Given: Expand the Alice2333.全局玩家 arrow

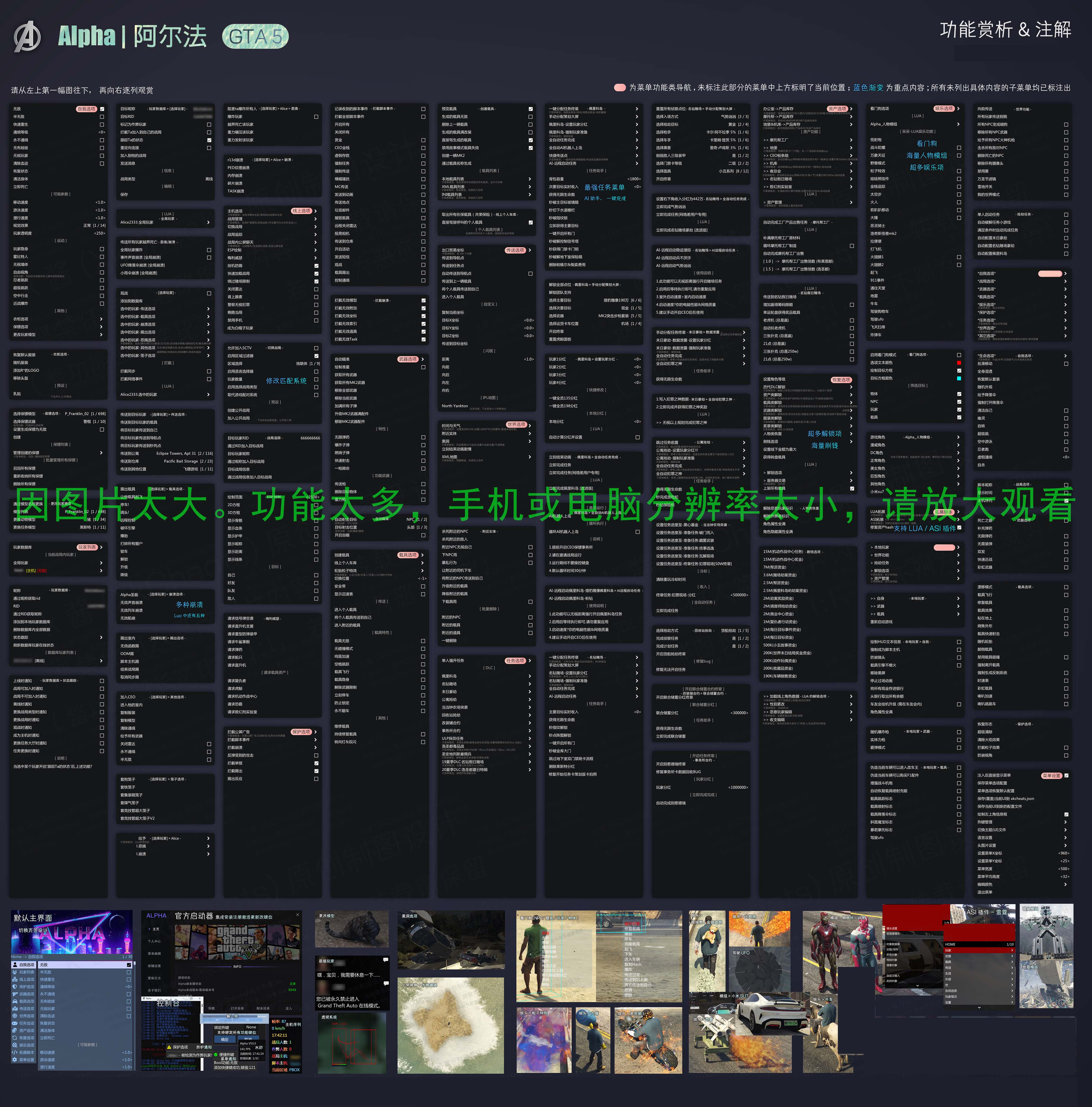Looking at the screenshot, I should [x=208, y=222].
